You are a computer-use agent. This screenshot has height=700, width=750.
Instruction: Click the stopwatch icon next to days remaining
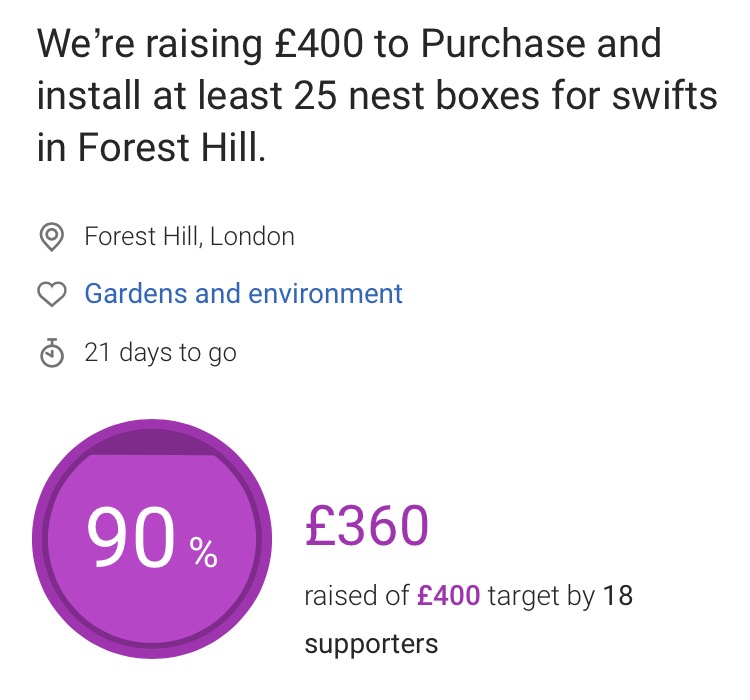(51, 352)
